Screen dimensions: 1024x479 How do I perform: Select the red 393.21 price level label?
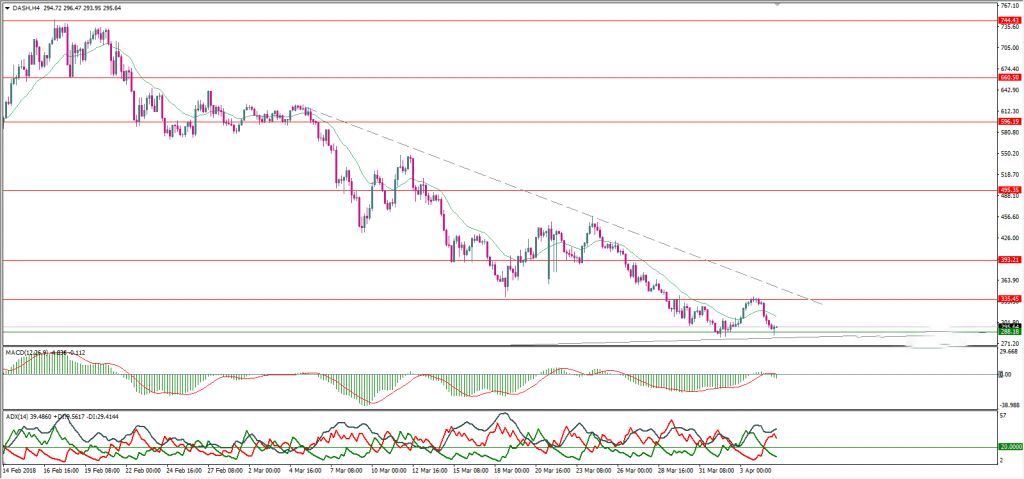(x=1009, y=260)
